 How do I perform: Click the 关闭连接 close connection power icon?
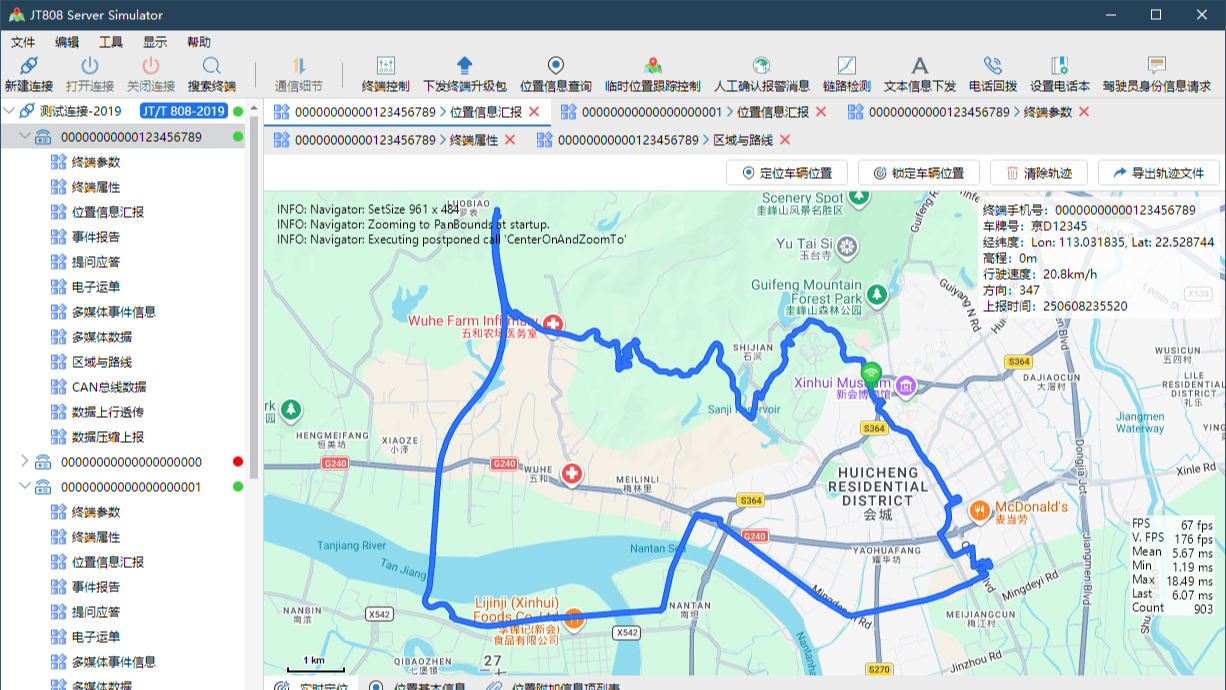[151, 66]
